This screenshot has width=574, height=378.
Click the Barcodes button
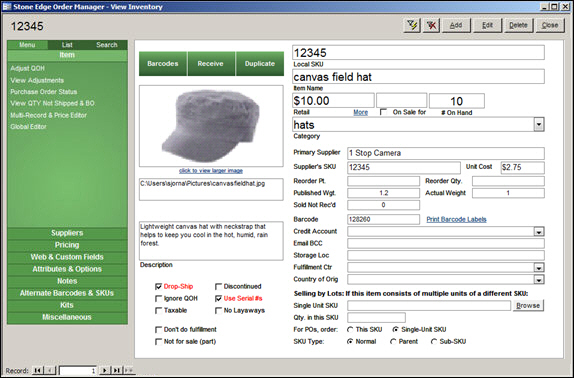[x=163, y=64]
